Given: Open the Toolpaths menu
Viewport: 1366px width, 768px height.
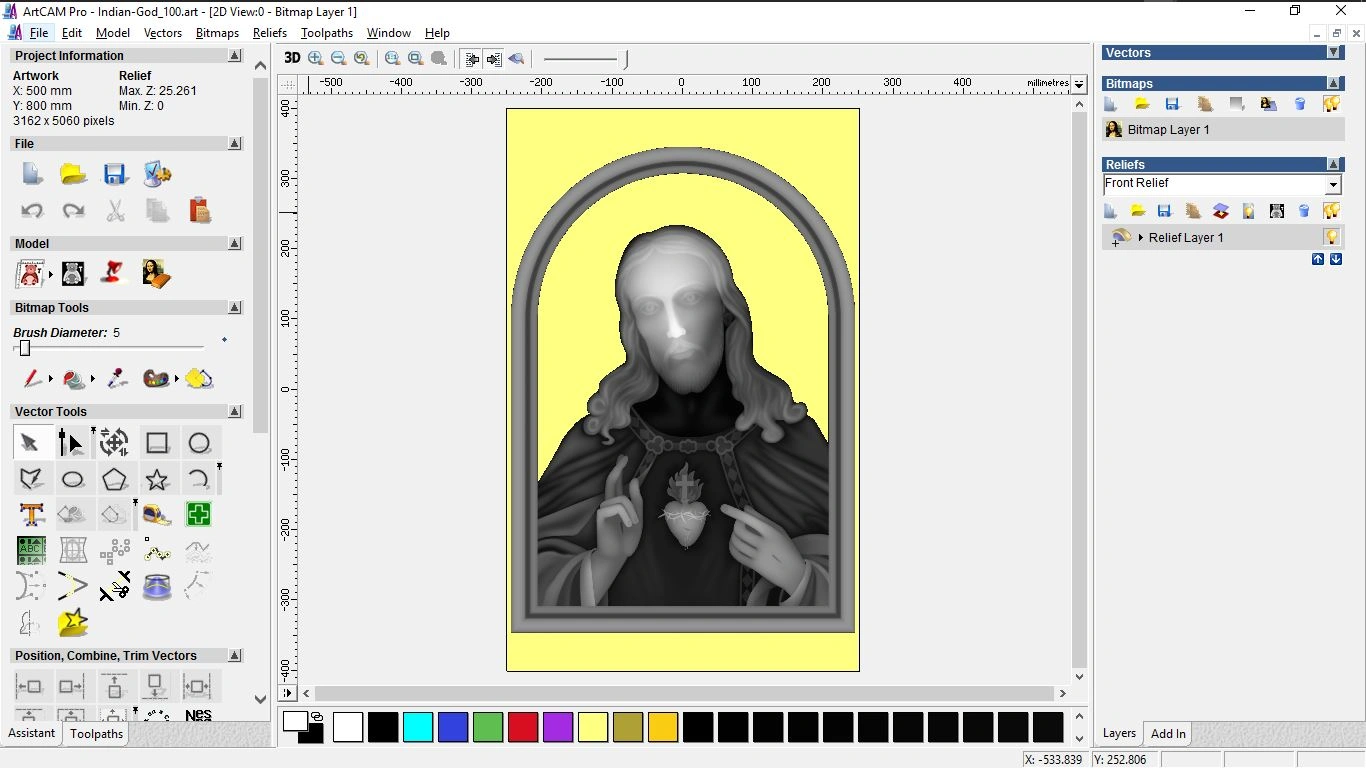Looking at the screenshot, I should 326,33.
